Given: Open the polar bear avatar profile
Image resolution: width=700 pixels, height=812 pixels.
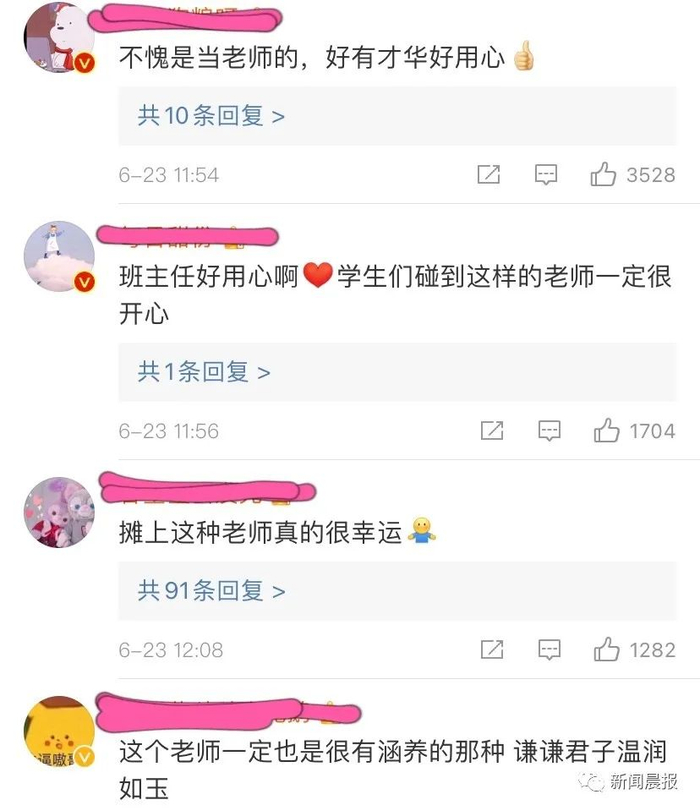Looking at the screenshot, I should [59, 36].
